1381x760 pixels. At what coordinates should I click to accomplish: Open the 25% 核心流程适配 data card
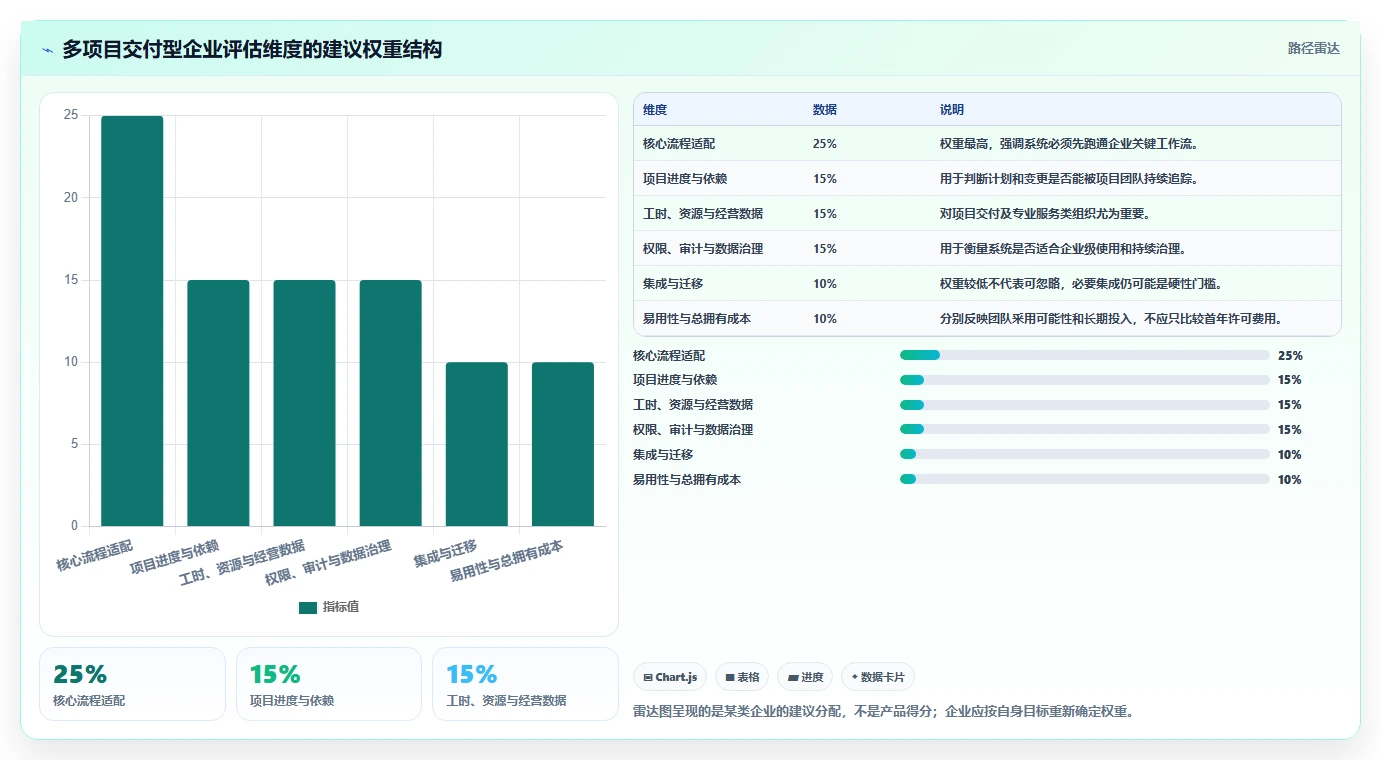point(132,684)
